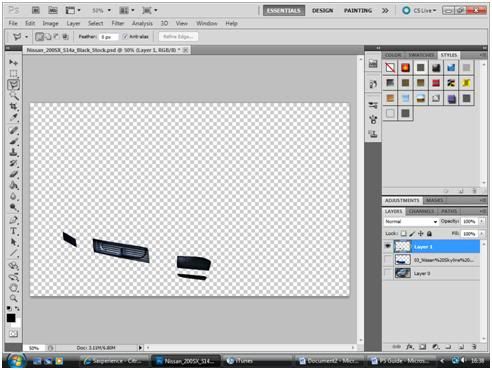Toggle the Anti-alias checkbox

click(x=125, y=36)
